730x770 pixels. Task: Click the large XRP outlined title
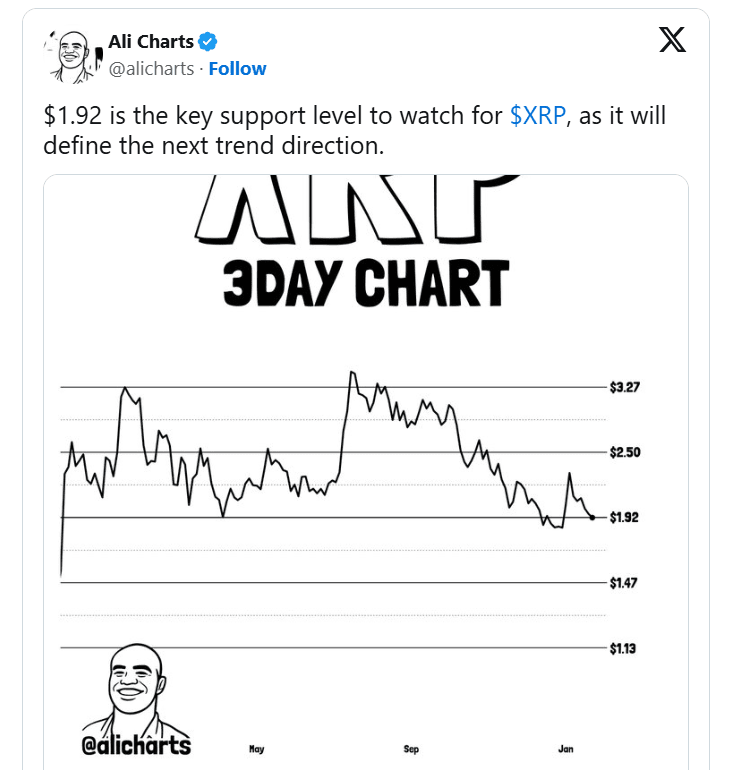click(356, 209)
